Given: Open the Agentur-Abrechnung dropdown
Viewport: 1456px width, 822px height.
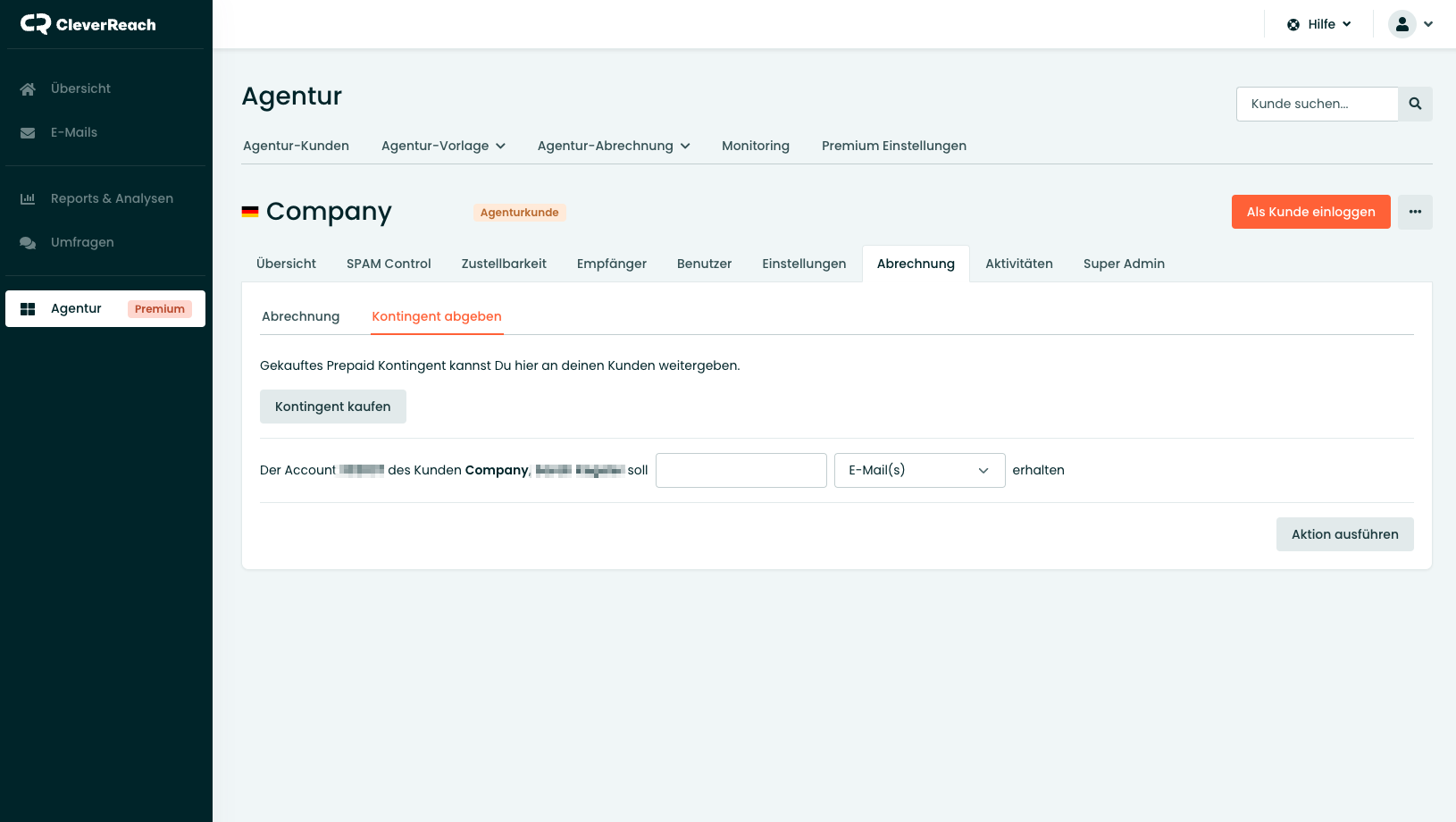Looking at the screenshot, I should pyautogui.click(x=614, y=146).
